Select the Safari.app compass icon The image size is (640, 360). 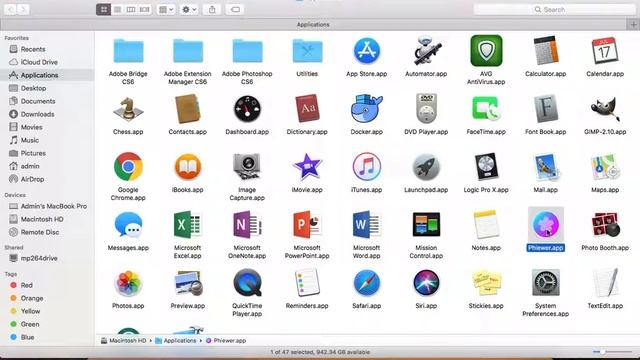(x=367, y=282)
